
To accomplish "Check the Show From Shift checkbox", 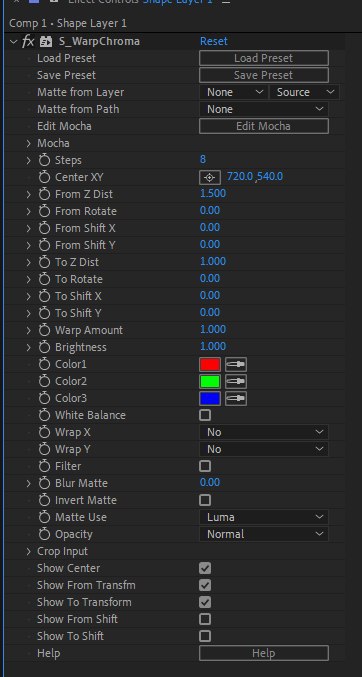I will [205, 619].
